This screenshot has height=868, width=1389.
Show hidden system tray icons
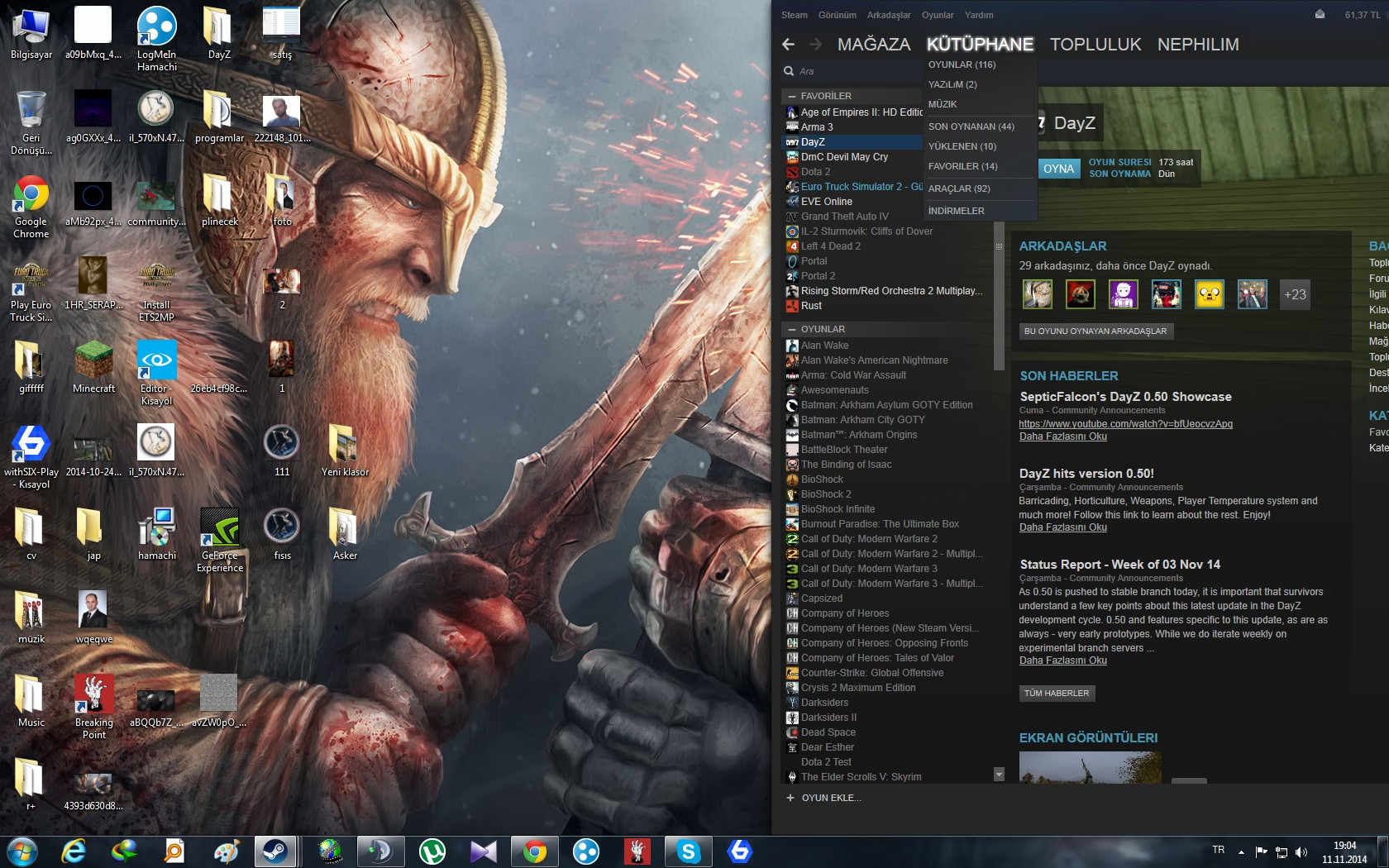coord(1241,851)
